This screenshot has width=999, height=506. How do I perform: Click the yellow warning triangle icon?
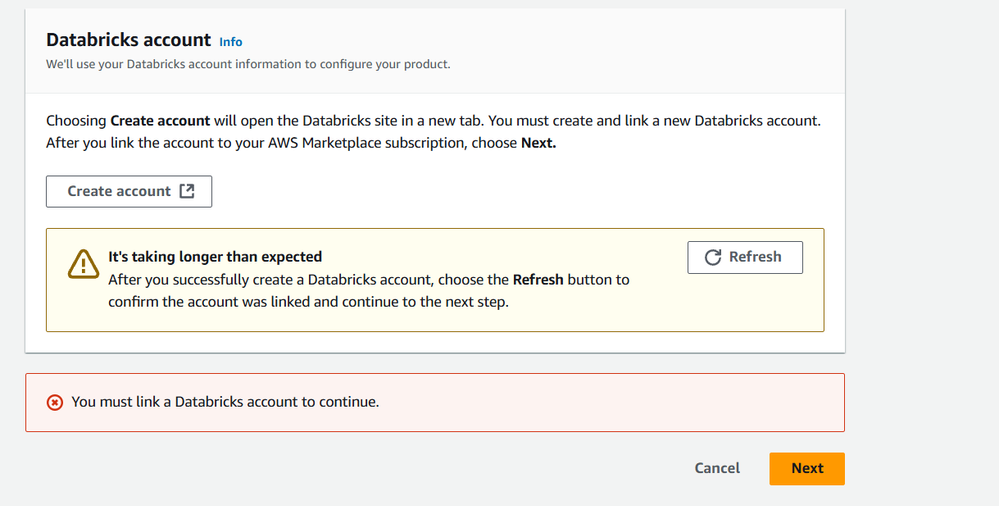pyautogui.click(x=82, y=263)
